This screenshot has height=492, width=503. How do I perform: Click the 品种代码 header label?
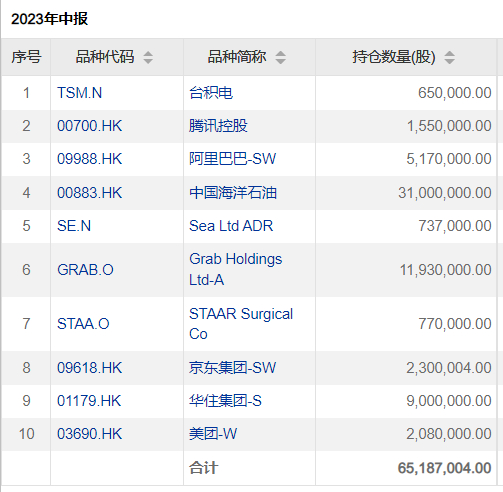point(105,57)
